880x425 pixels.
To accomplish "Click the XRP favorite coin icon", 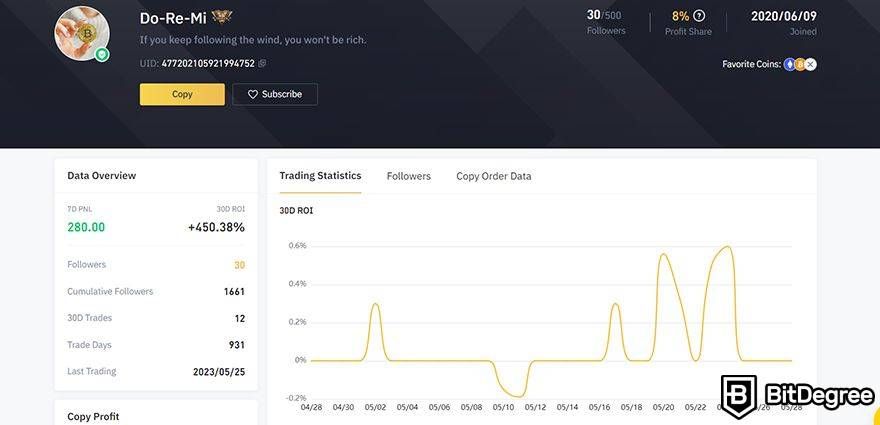I will [x=810, y=65].
